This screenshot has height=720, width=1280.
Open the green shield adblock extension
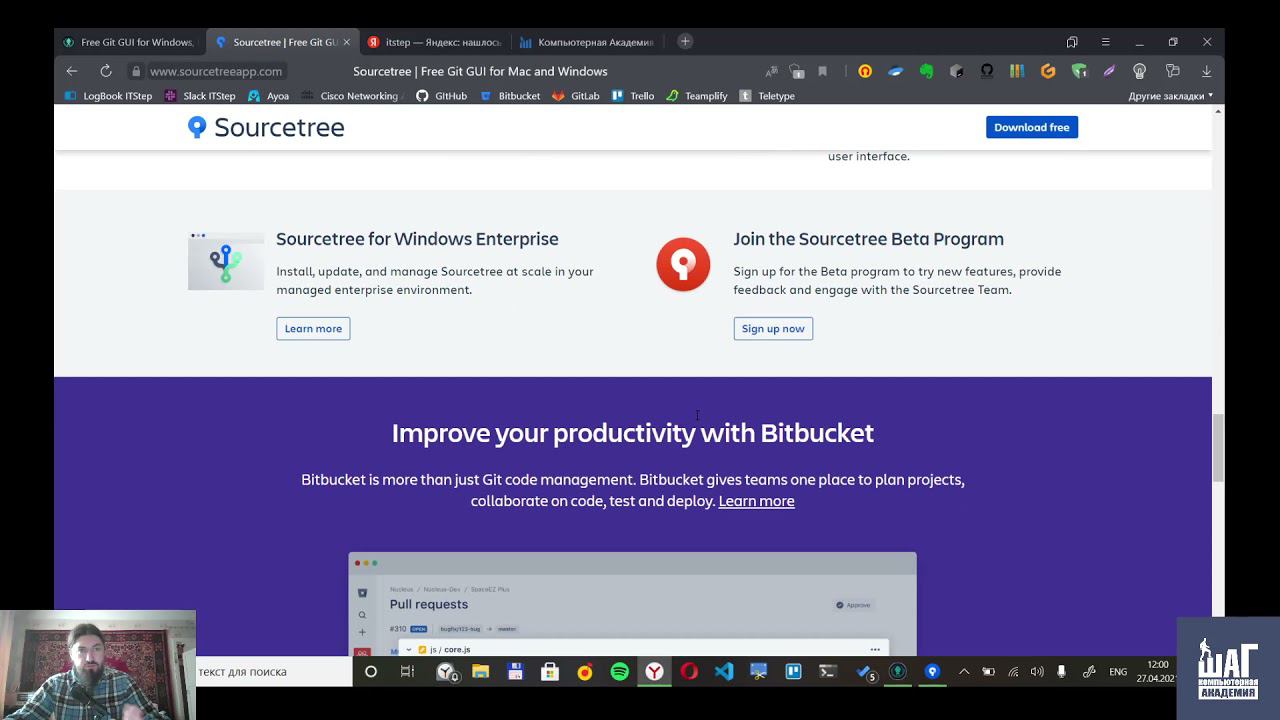point(1079,71)
